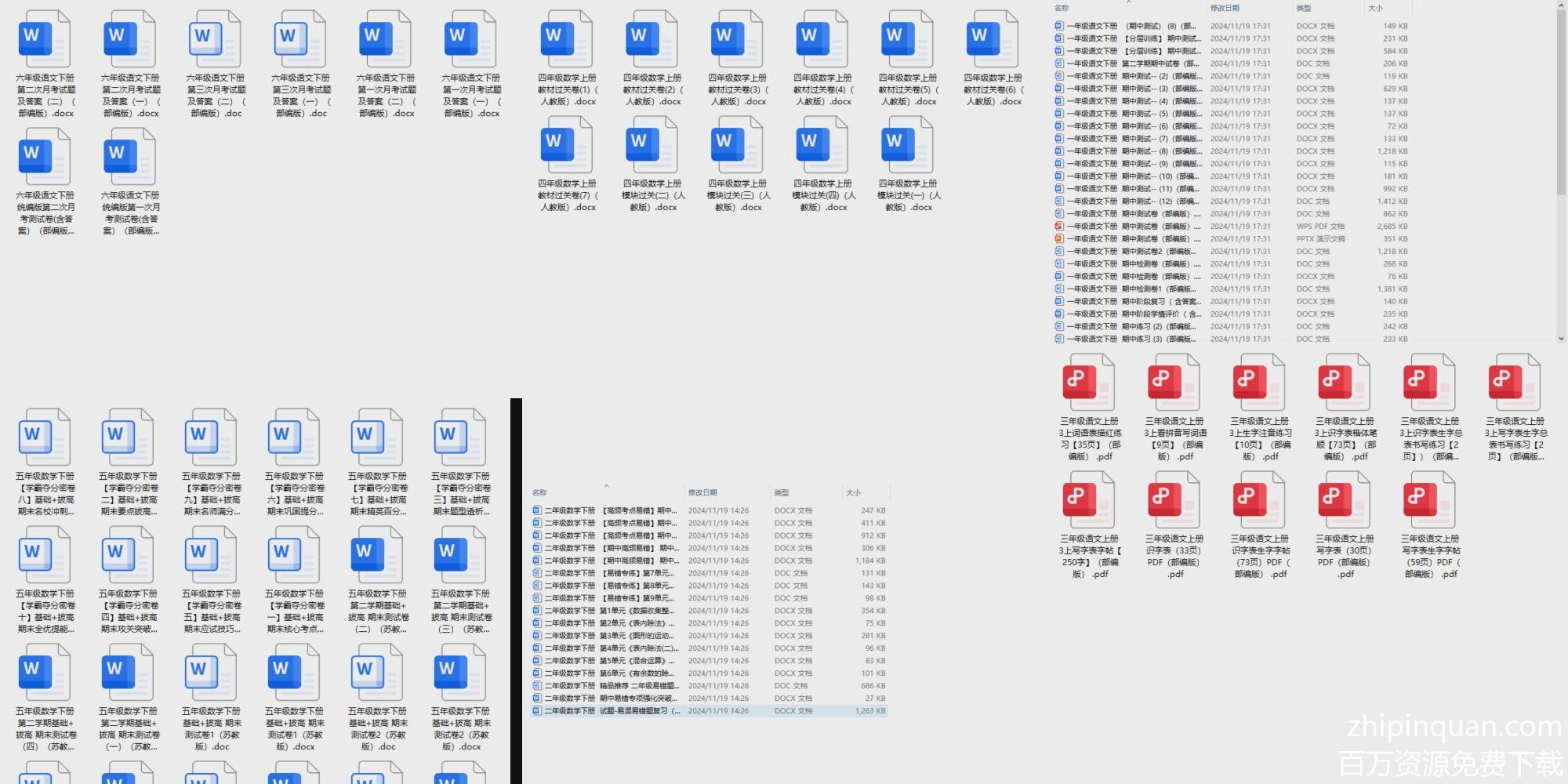The width and height of the screenshot is (1568, 784).
Task: Open 六年级语文下册 统编版第一次月考测试卷 file
Action: (130, 158)
